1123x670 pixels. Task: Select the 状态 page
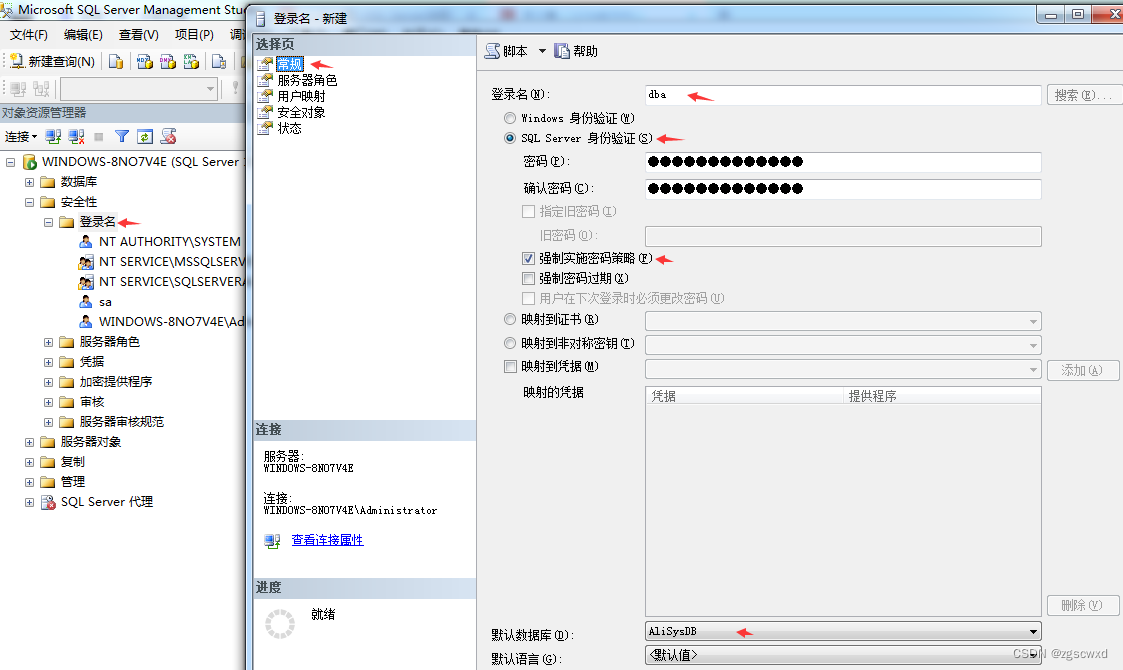click(x=289, y=128)
